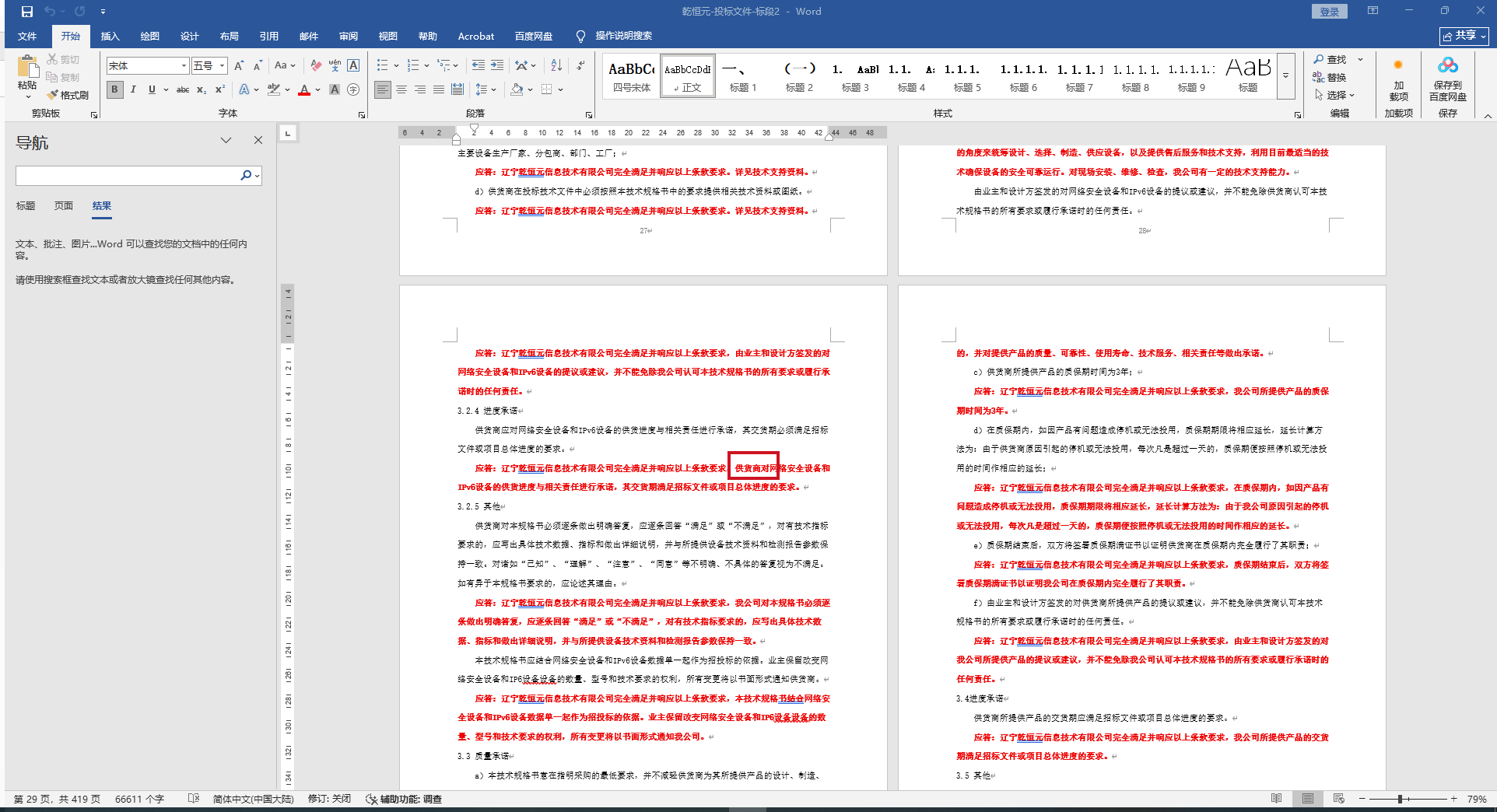Image resolution: width=1497 pixels, height=812 pixels.
Task: Open the Change Case Aa dropdown
Action: point(285,66)
